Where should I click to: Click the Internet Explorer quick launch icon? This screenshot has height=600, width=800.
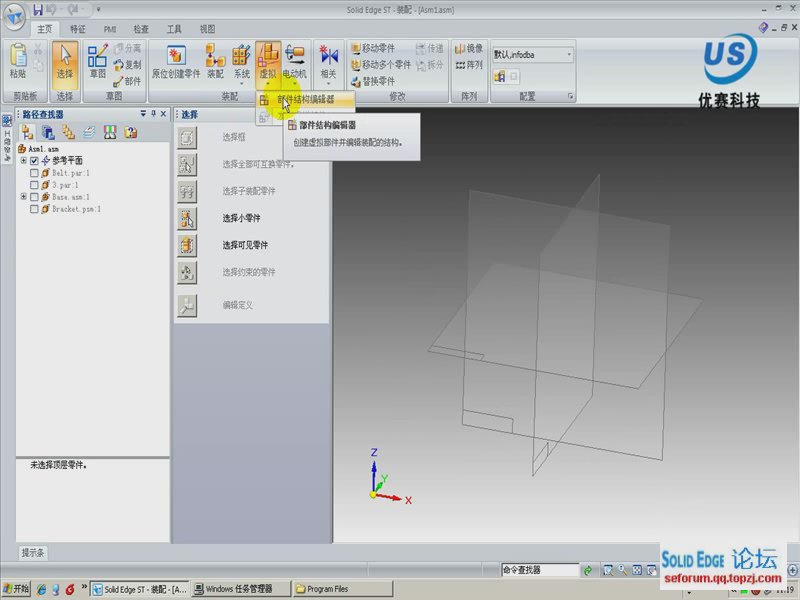click(x=41, y=589)
